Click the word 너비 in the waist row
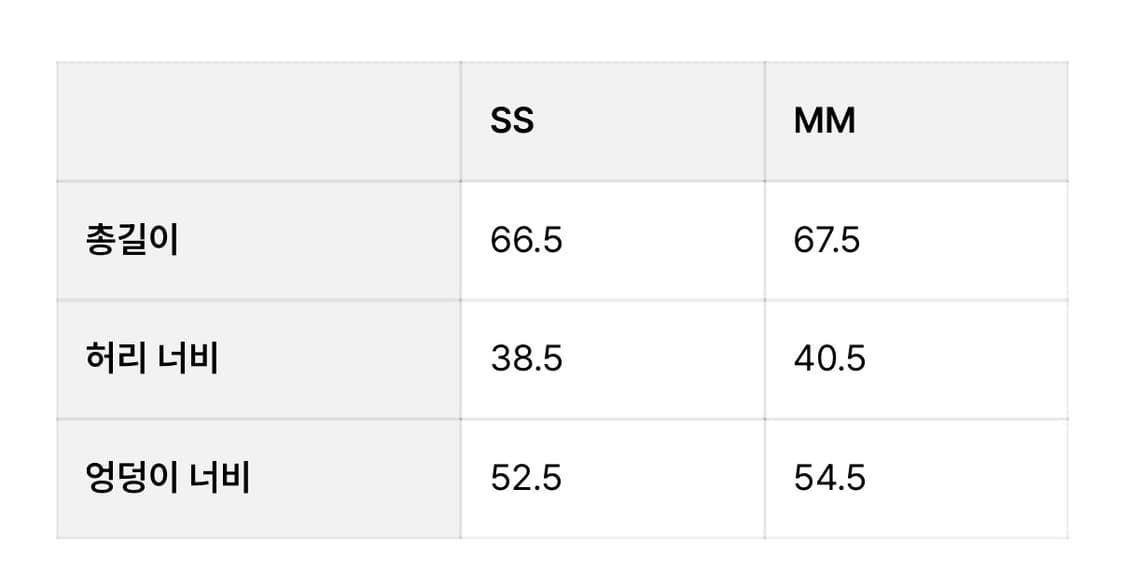The height and width of the screenshot is (576, 1125). pyautogui.click(x=189, y=358)
